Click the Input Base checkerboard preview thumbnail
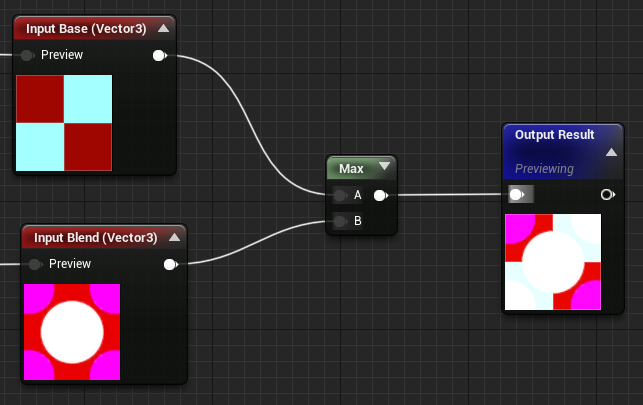Screen dimensions: 643x405 tap(64, 123)
